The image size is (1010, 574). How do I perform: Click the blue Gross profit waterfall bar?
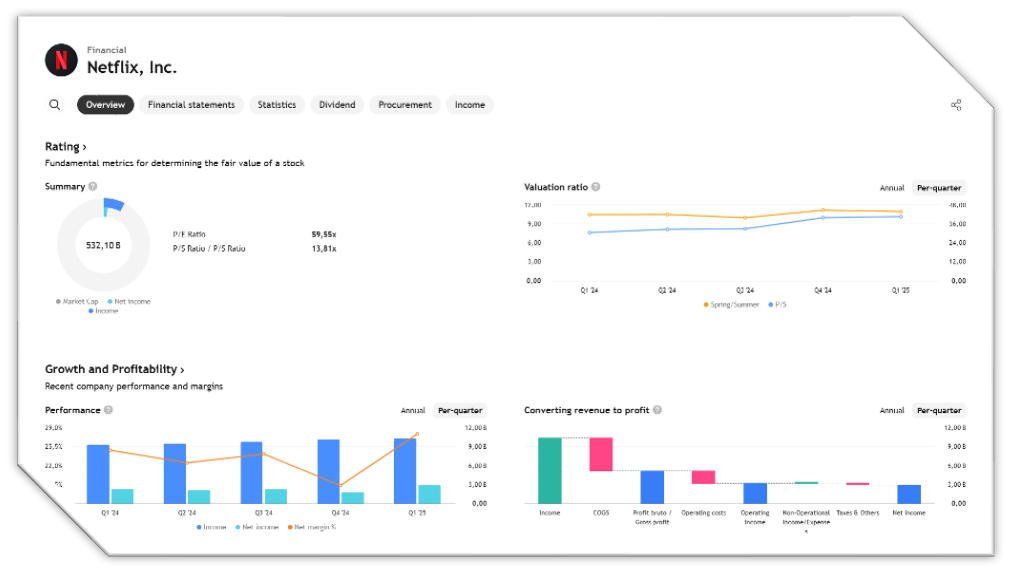652,487
